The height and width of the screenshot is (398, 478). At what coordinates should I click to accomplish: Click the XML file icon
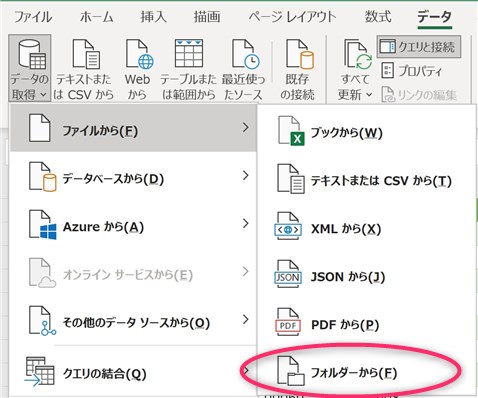click(288, 227)
